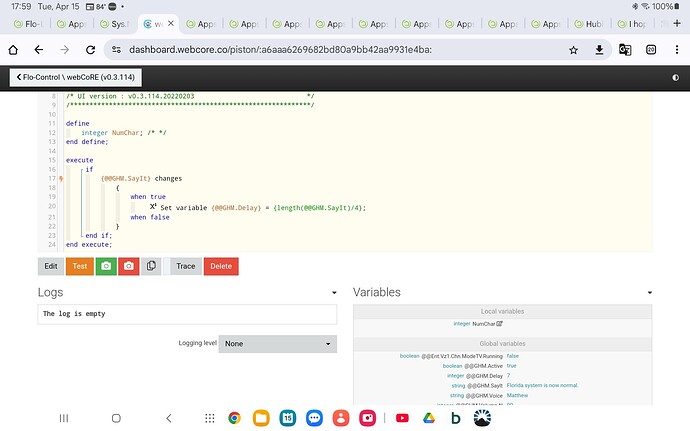Open site info icon in address bar
Viewport: 690px width, 431px height.
point(116,50)
